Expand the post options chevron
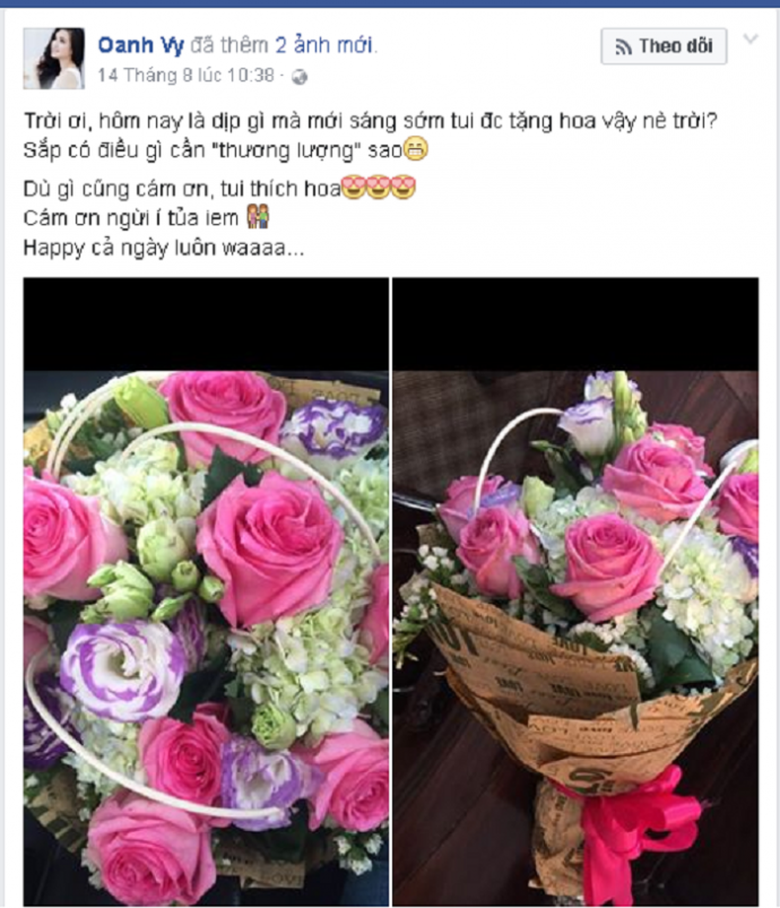Screen dimensions: 780x908 click(x=750, y=39)
